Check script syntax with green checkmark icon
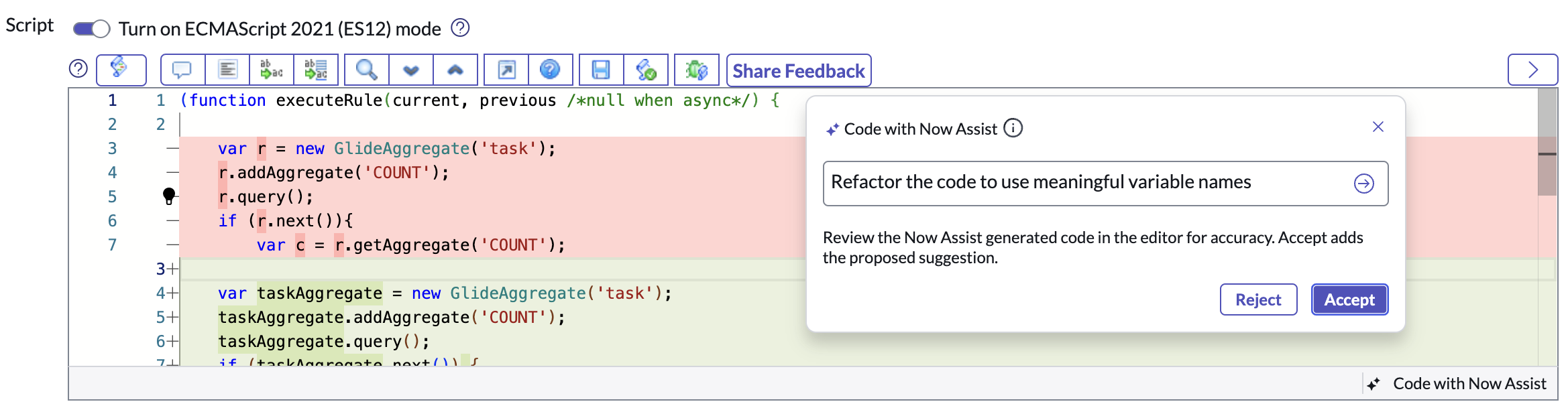1568x416 pixels. 646,70
